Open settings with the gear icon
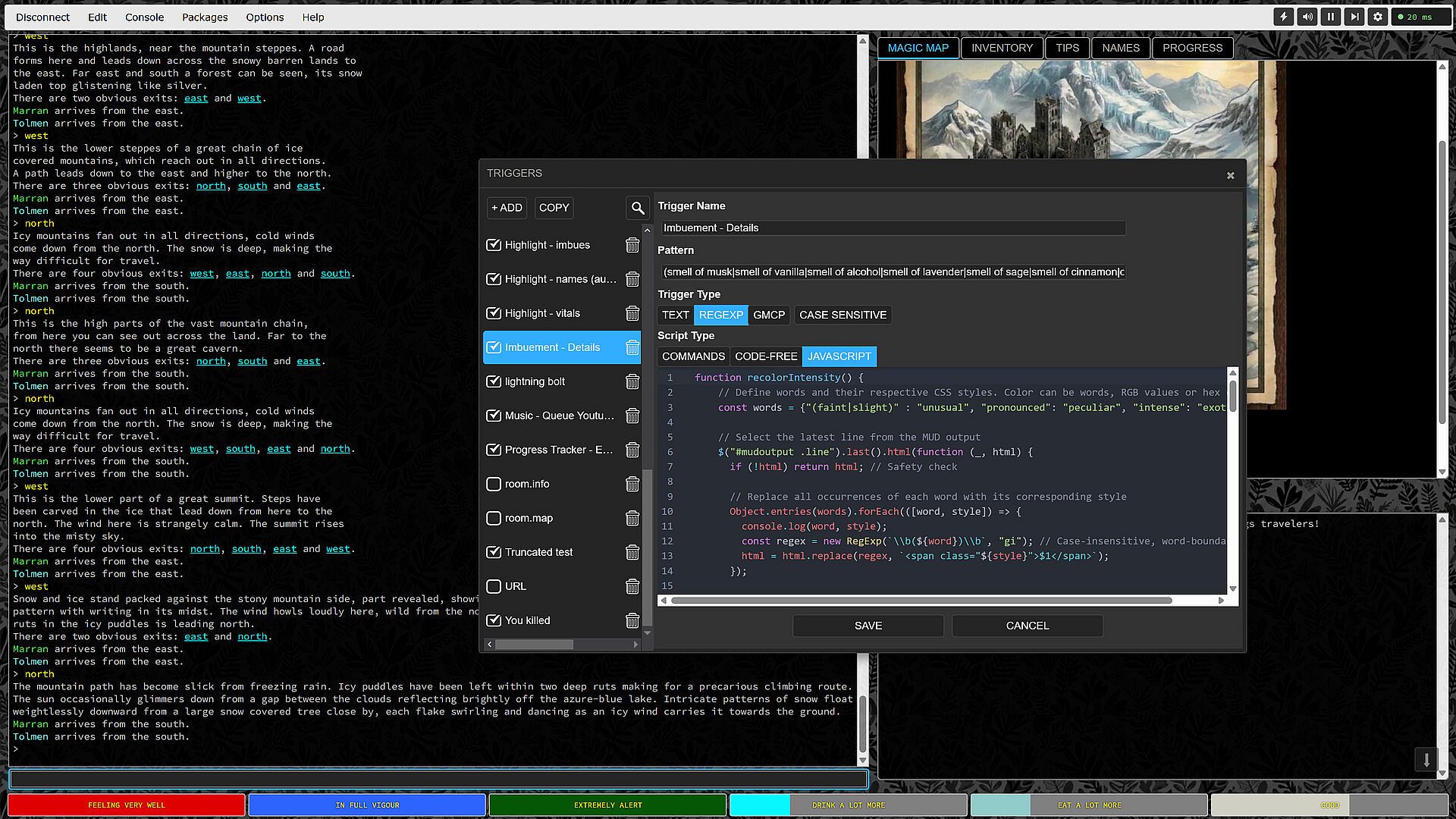This screenshot has height=819, width=1456. tap(1378, 17)
